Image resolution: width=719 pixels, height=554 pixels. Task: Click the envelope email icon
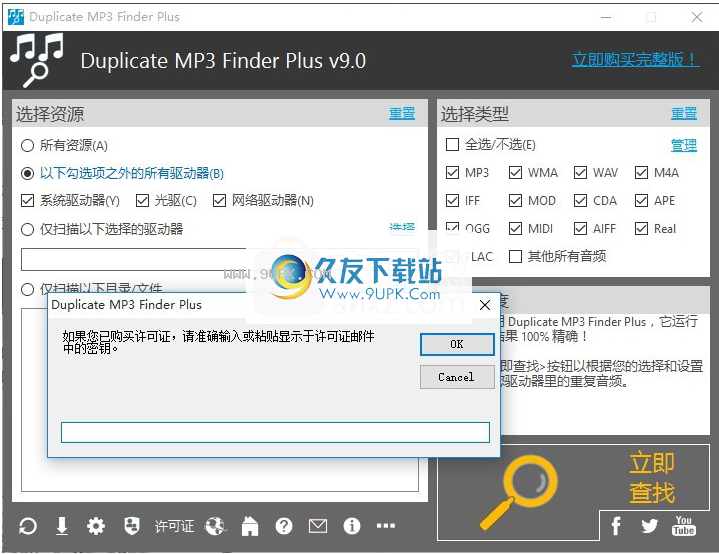tap(318, 526)
